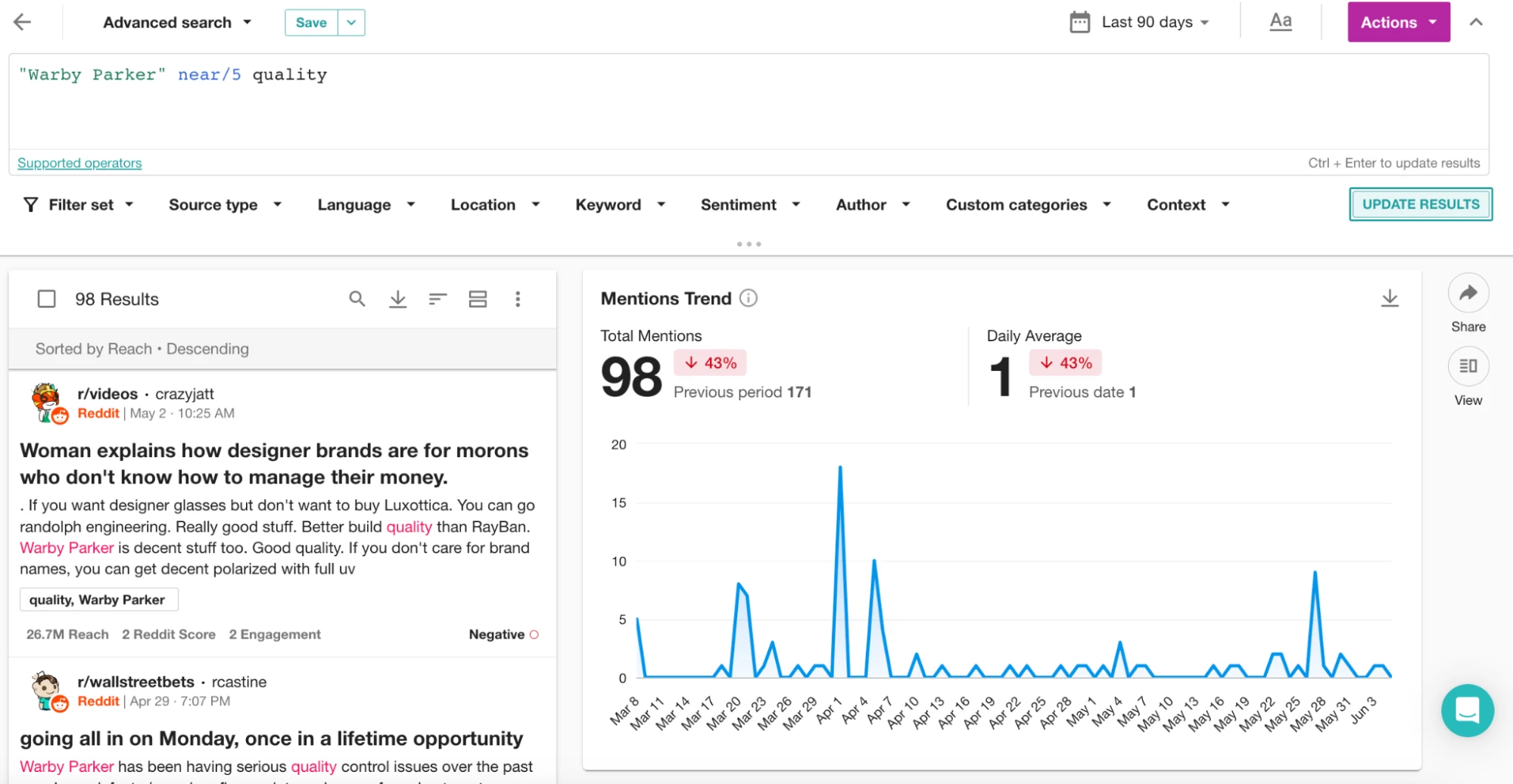This screenshot has height=784, width=1513.
Task: Open the Advanced search mode dropdown
Action: tap(177, 23)
